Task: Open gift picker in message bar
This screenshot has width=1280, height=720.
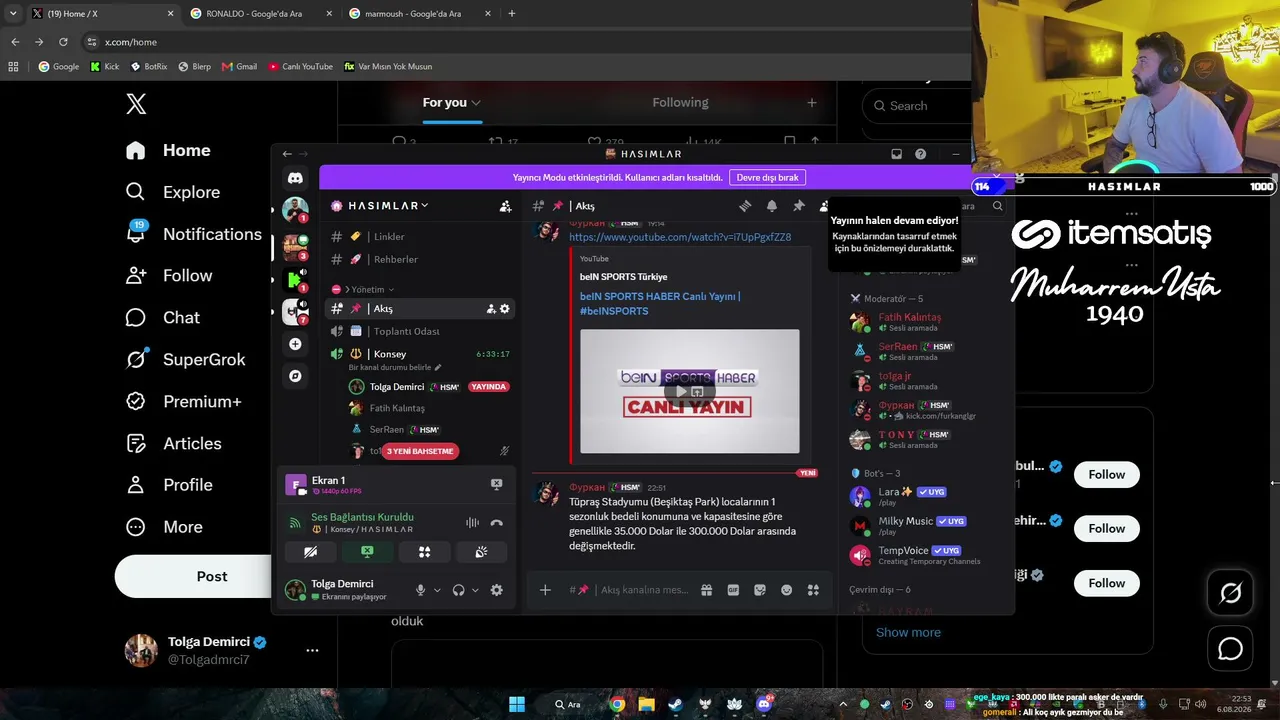Action: click(706, 590)
